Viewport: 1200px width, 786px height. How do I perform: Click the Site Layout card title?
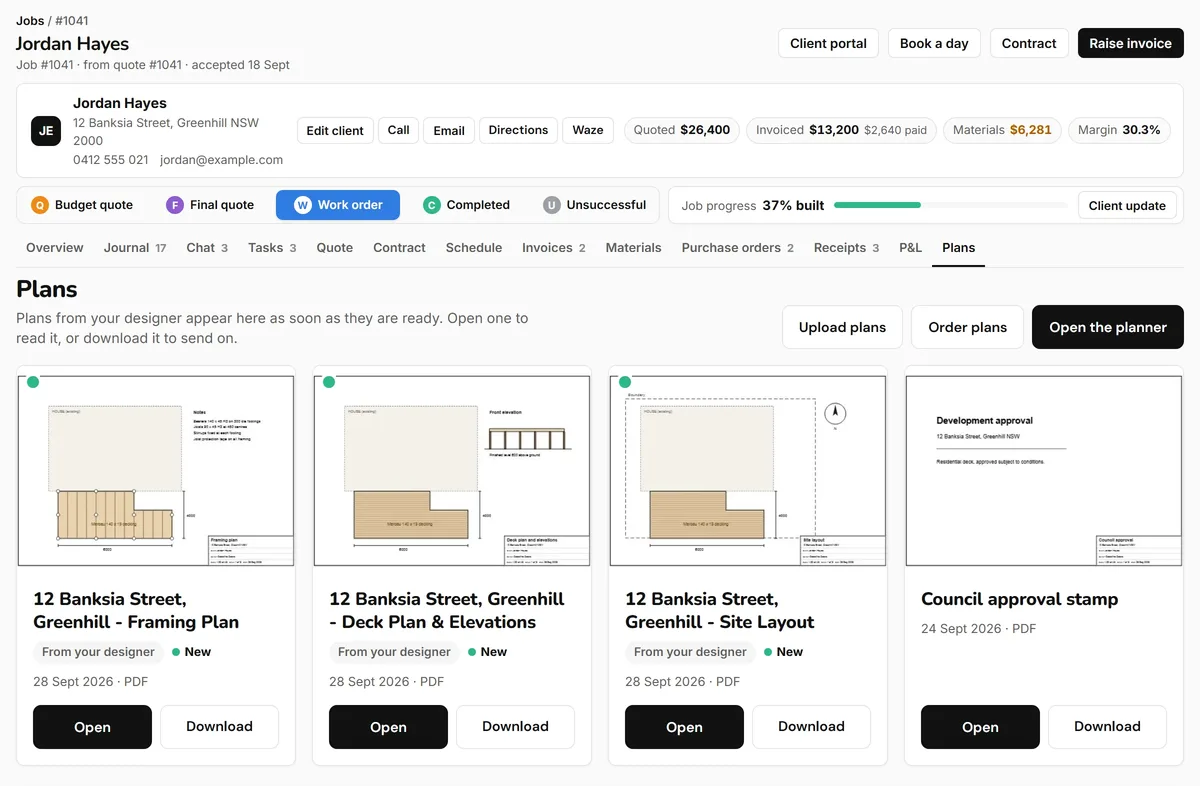[720, 610]
